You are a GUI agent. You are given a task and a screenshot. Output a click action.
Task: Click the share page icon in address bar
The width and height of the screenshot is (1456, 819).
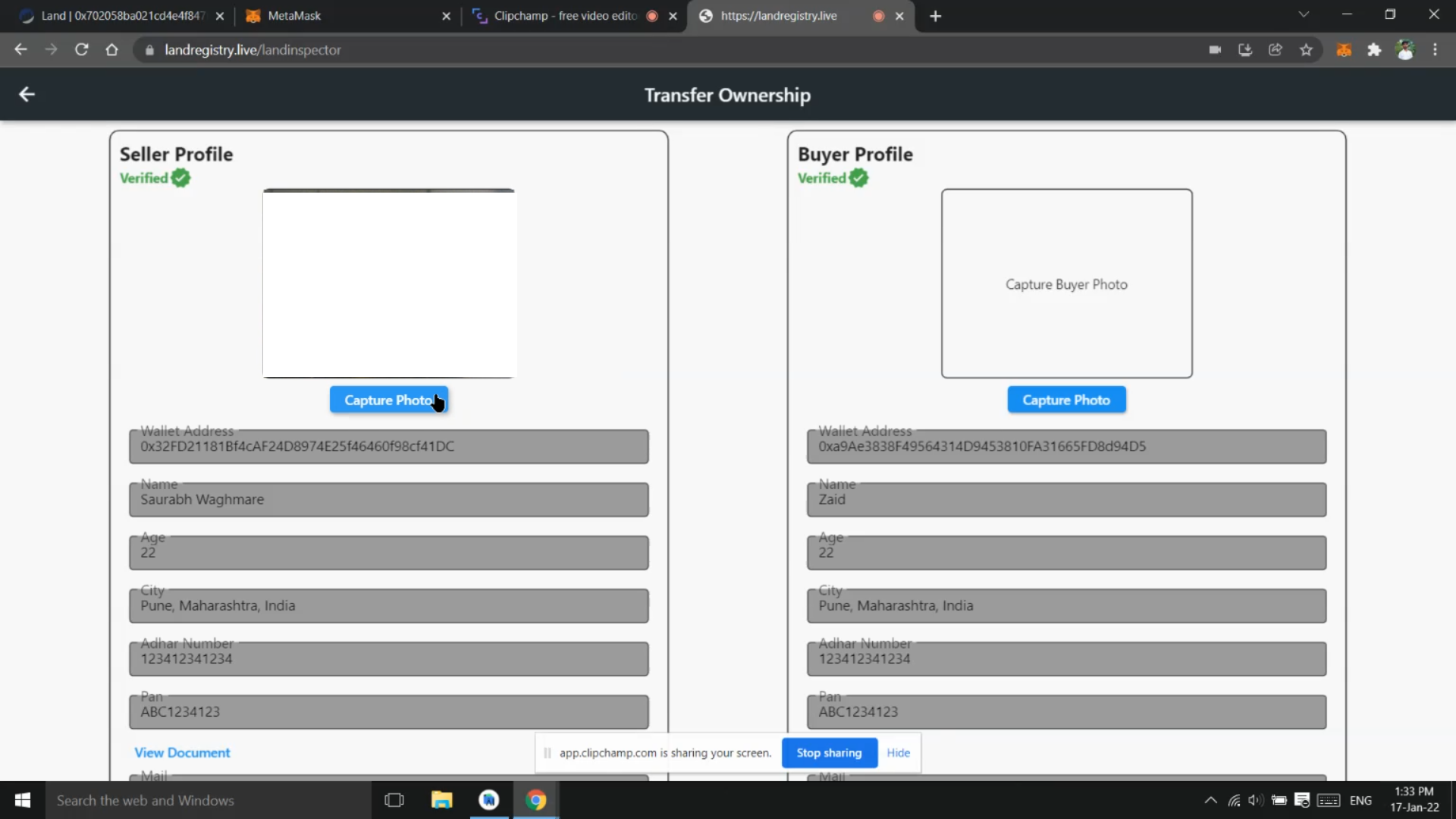(1276, 50)
